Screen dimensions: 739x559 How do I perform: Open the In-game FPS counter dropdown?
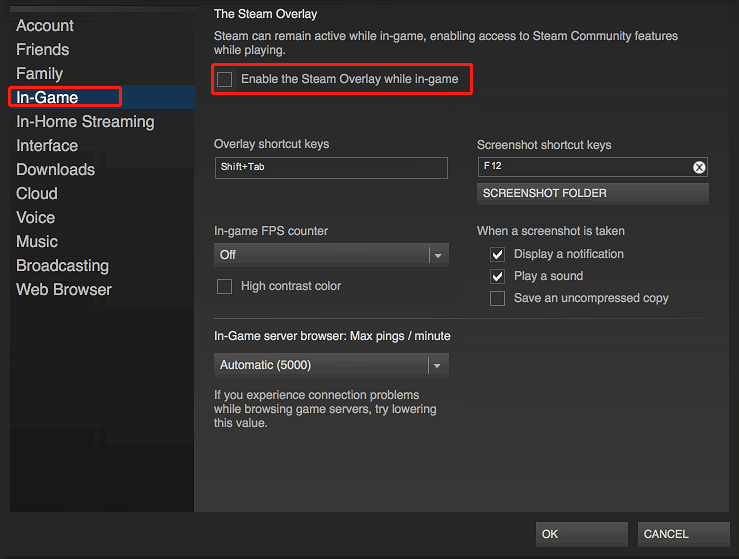(x=331, y=255)
